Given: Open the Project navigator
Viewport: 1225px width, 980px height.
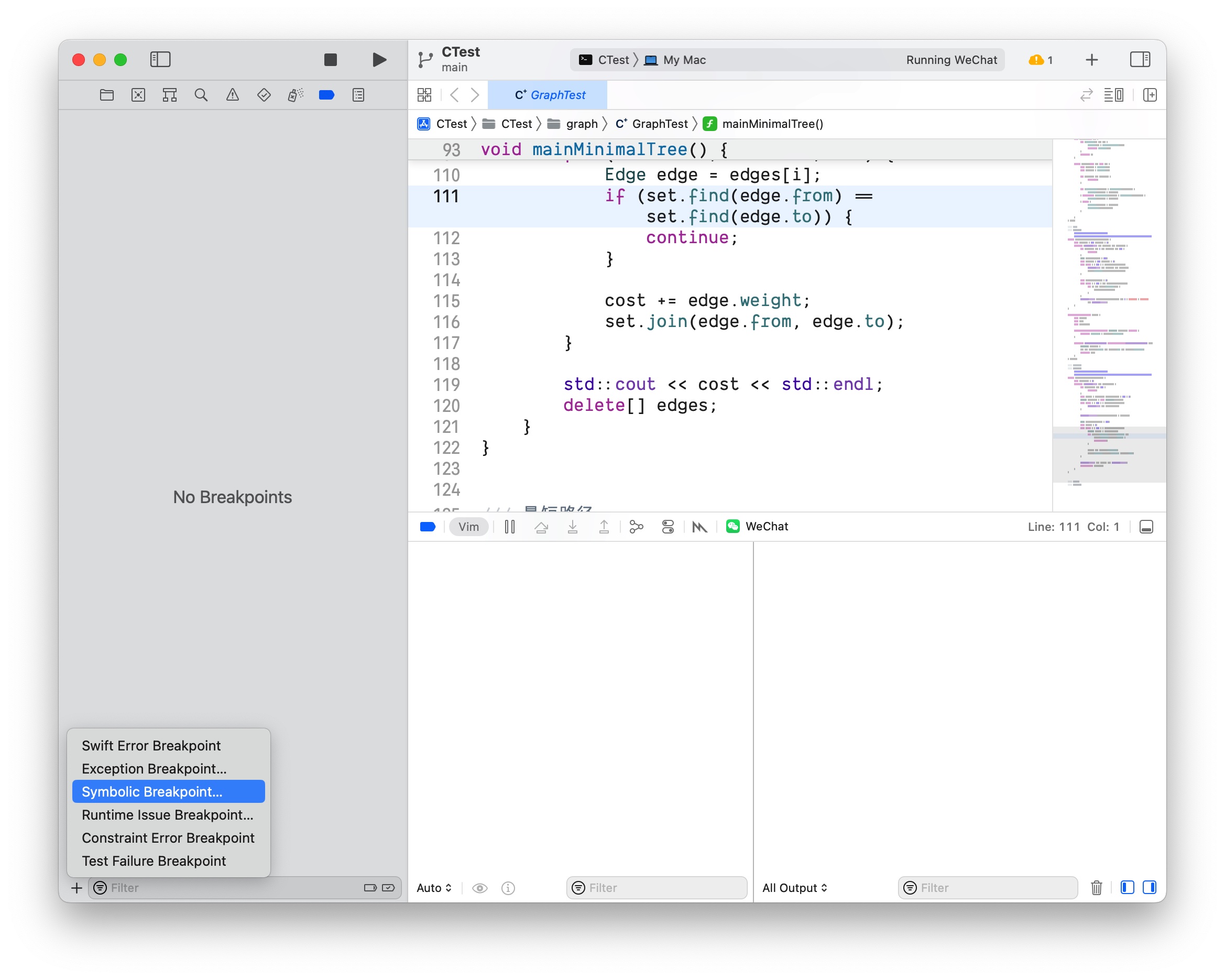Looking at the screenshot, I should (x=107, y=95).
